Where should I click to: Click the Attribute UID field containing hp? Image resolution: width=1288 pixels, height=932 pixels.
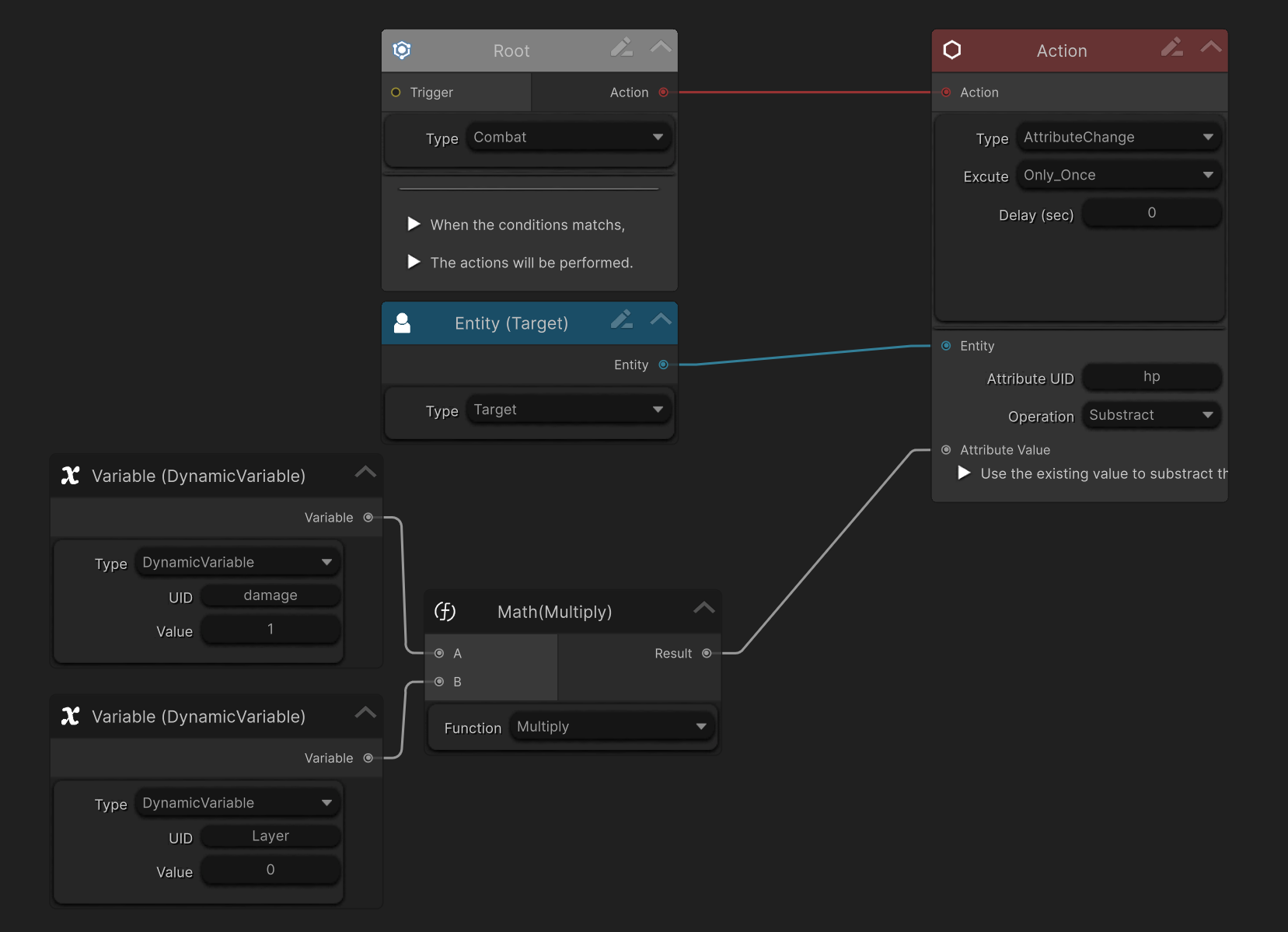click(1151, 377)
